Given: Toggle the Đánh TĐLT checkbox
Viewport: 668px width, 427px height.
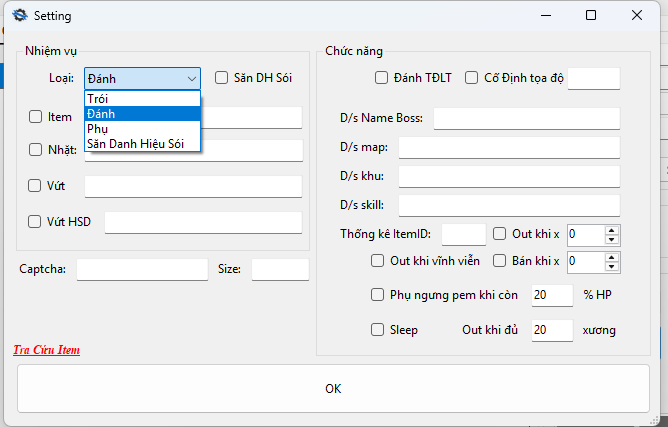Looking at the screenshot, I should [x=381, y=78].
